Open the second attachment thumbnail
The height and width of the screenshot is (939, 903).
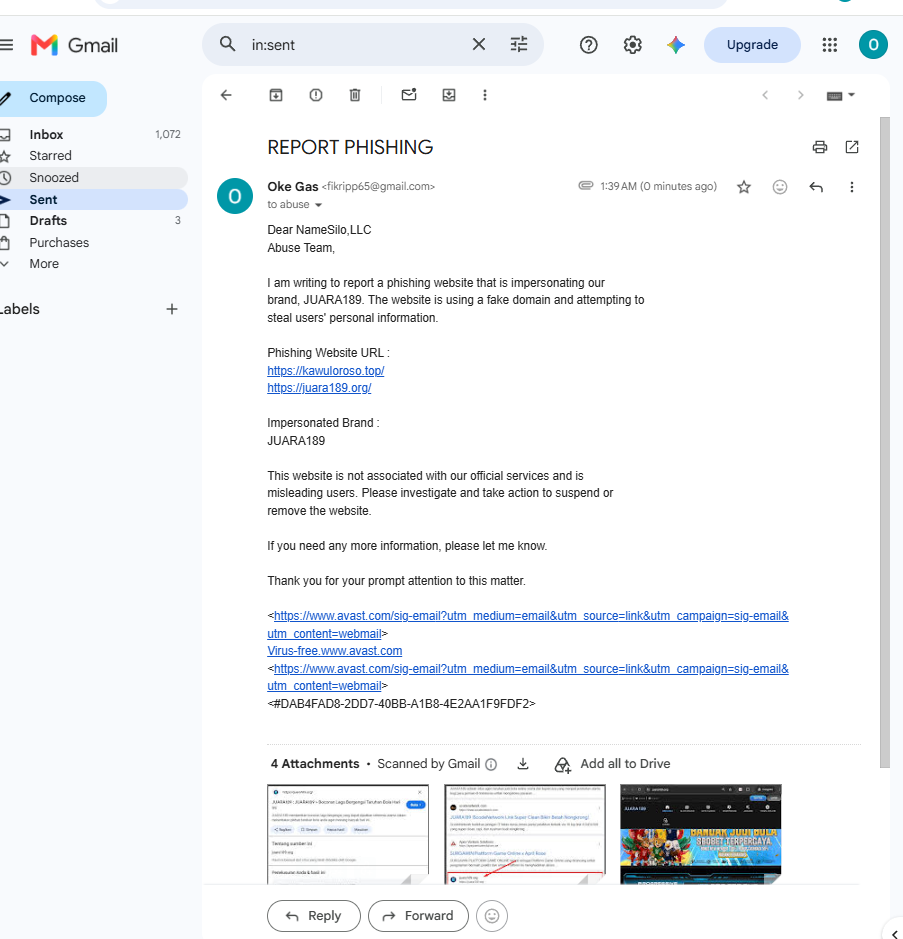[525, 834]
